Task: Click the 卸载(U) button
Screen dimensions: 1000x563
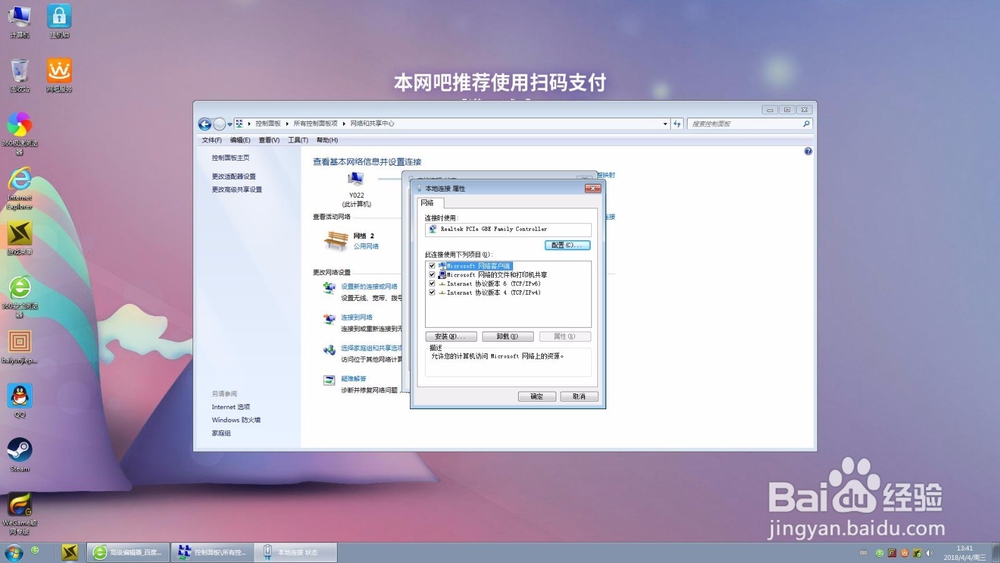Action: point(508,337)
